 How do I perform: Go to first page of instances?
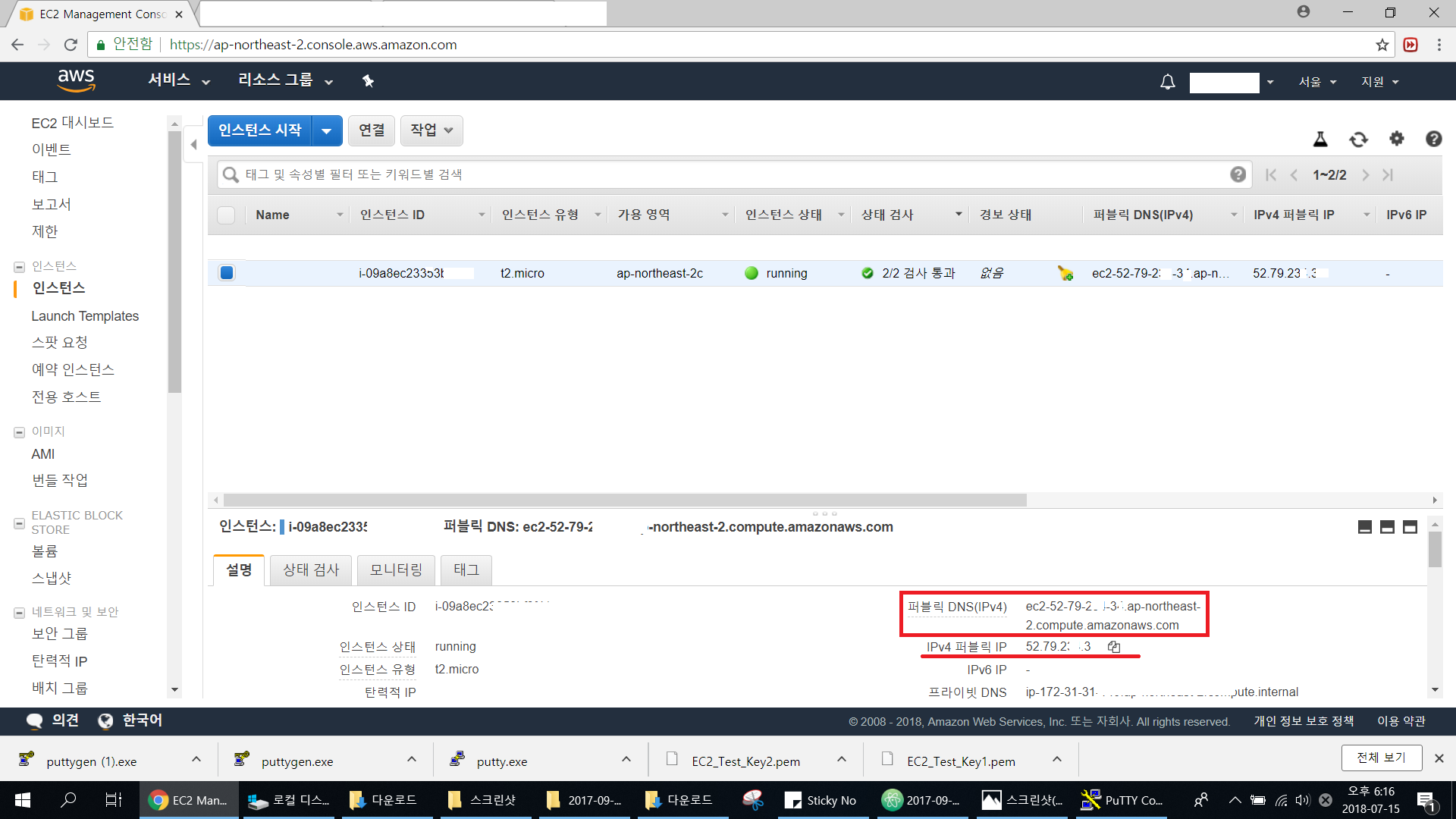1271,175
